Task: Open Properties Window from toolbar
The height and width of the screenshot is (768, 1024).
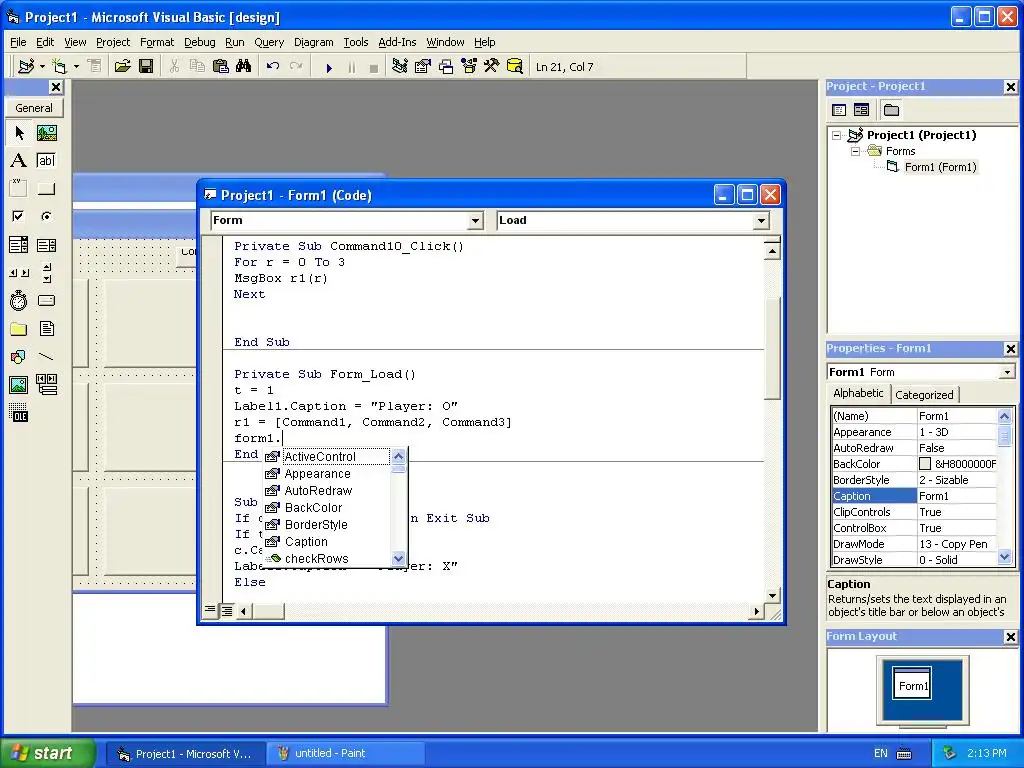Action: (423, 66)
